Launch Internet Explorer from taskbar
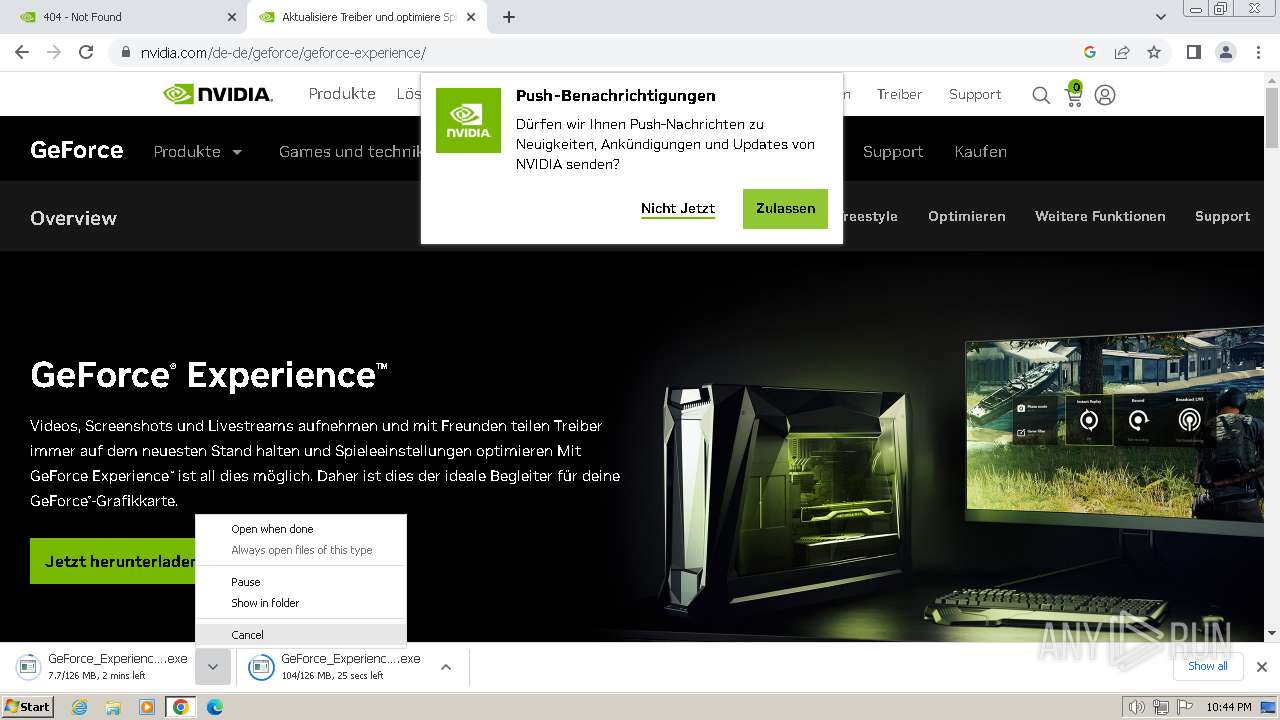1280x720 pixels. 80,707
